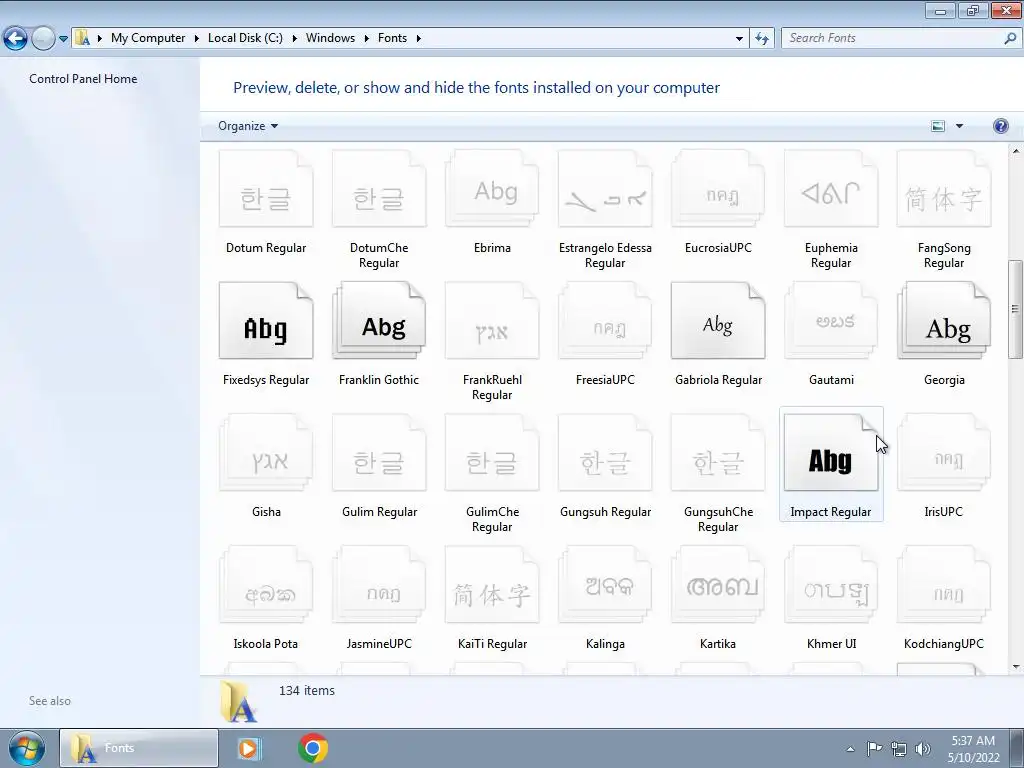Go to My Computer in breadcrumb
The image size is (1024, 768).
[x=148, y=38]
